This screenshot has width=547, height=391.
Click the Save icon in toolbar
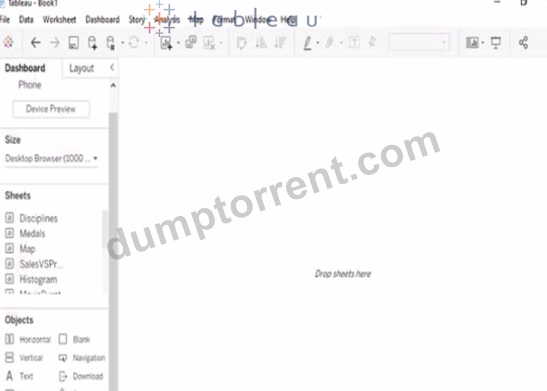(73, 43)
